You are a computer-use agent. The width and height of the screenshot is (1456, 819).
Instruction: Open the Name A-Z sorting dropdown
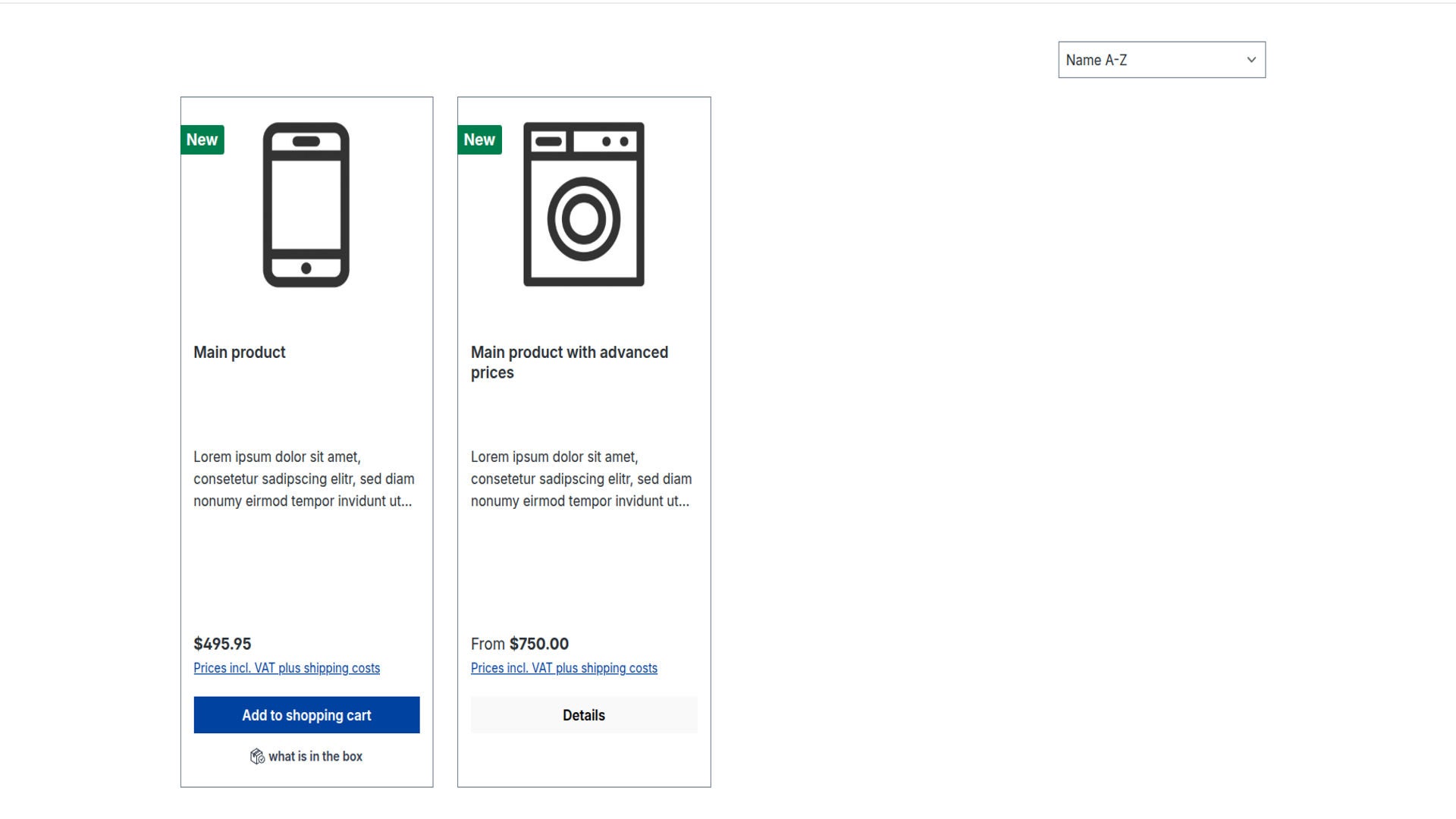coord(1153,60)
